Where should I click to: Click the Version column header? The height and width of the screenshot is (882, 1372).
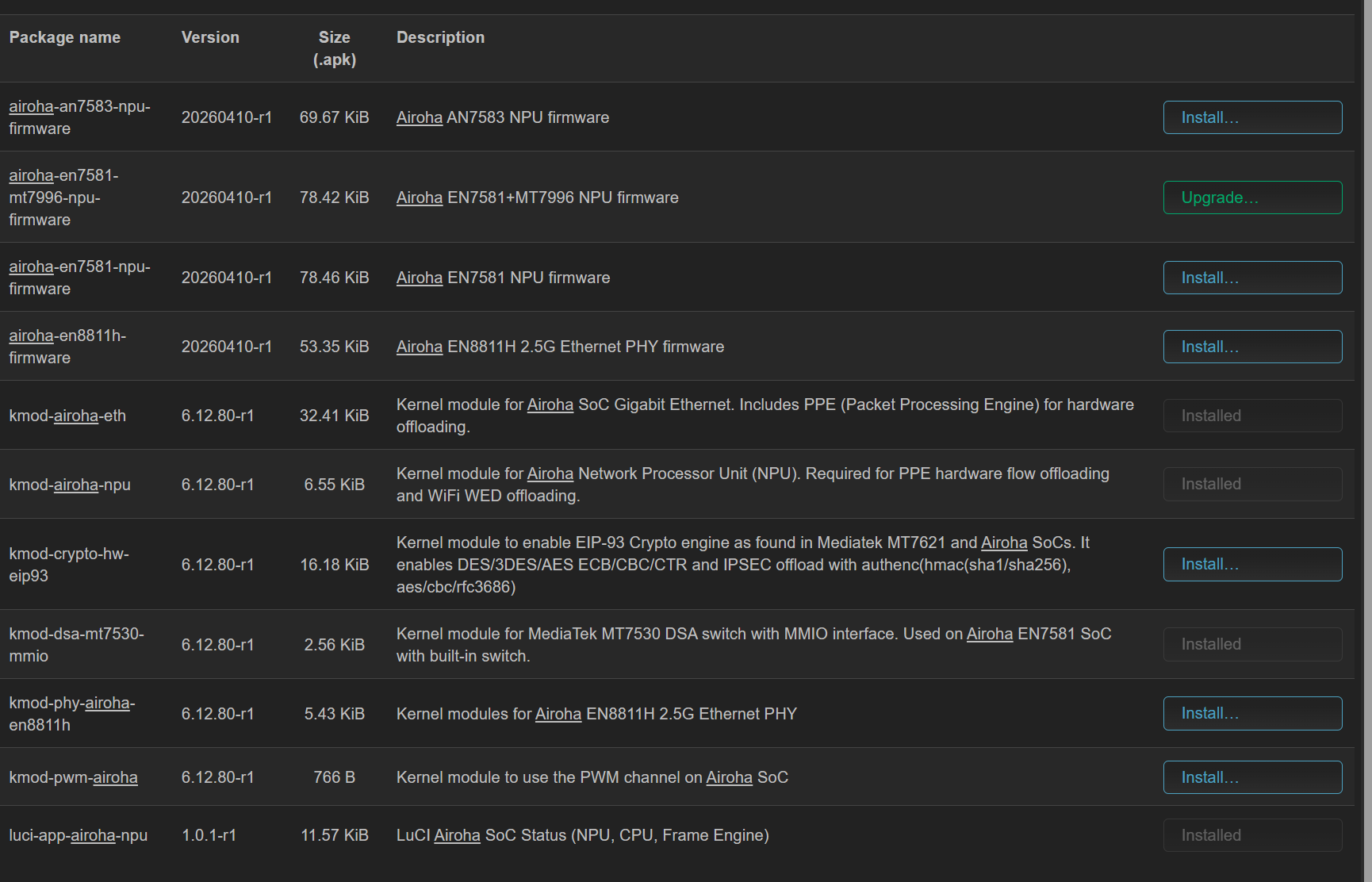(x=210, y=37)
